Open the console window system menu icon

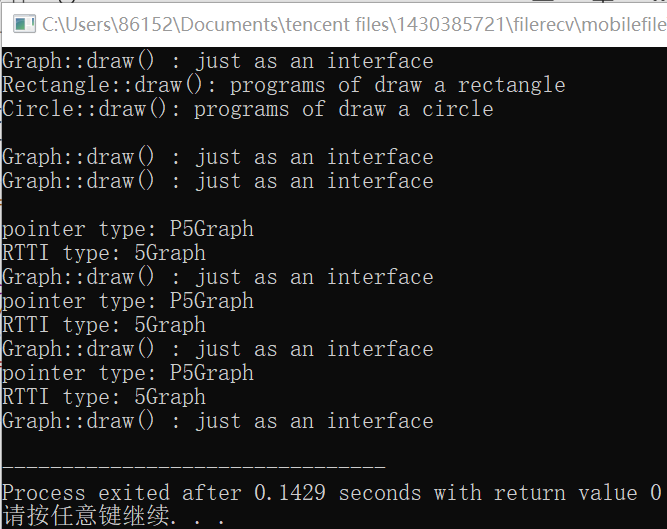(24, 24)
